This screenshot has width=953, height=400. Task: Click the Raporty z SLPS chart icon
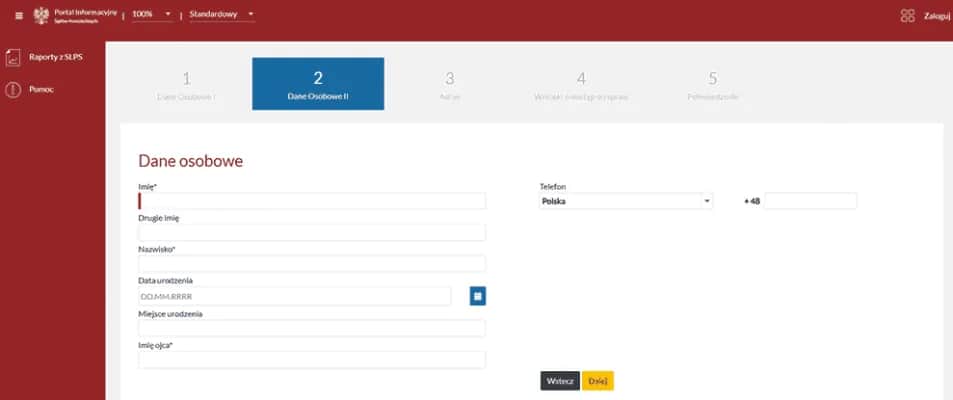[13, 58]
